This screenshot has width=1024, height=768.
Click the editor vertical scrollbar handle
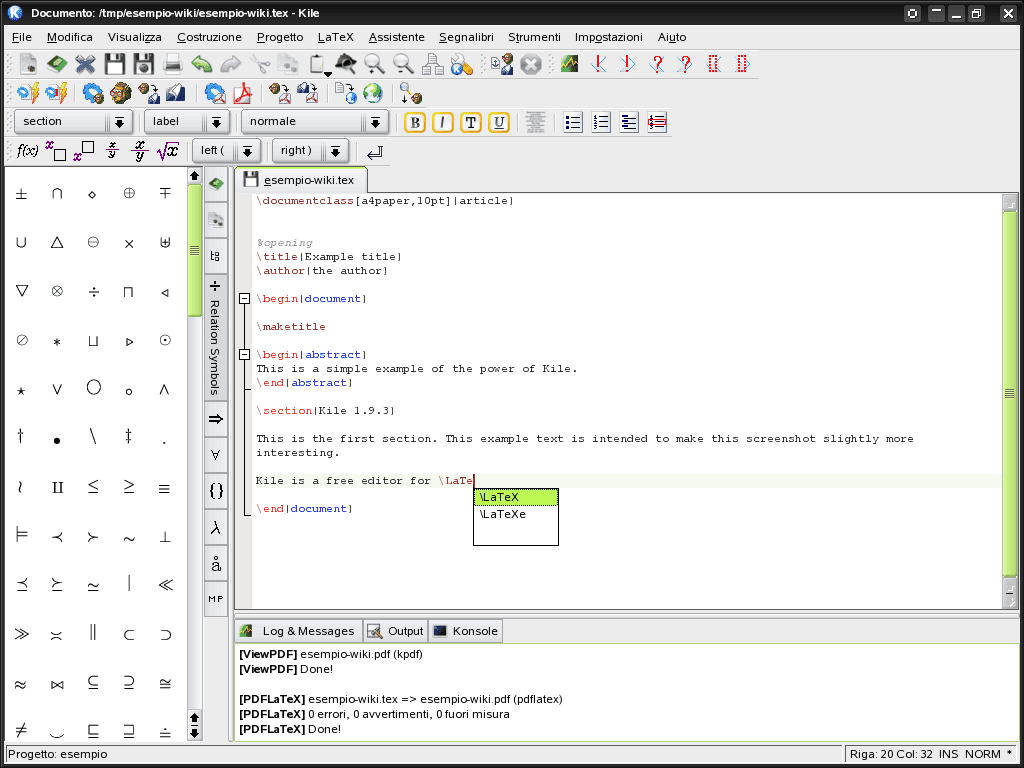[x=1010, y=393]
